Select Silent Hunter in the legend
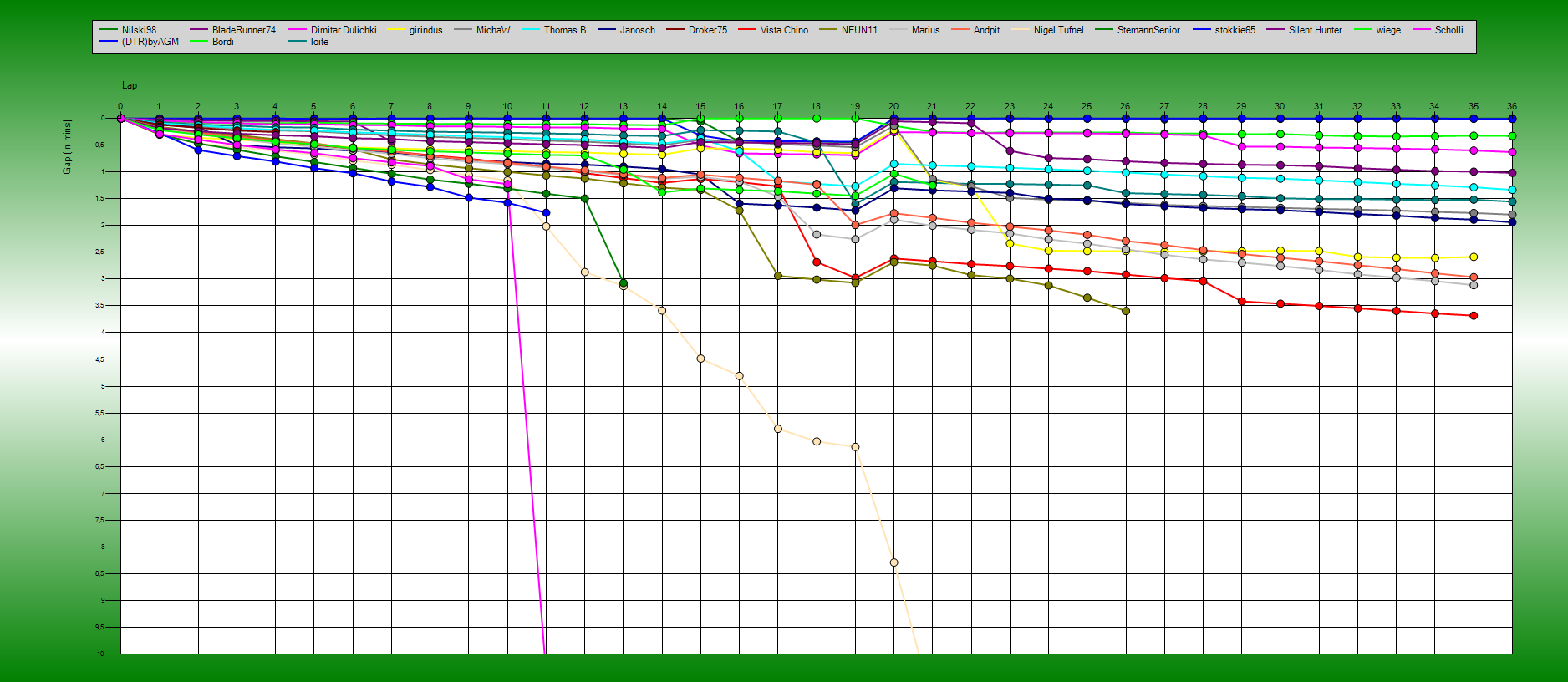Image resolution: width=1568 pixels, height=682 pixels. coord(1305,30)
